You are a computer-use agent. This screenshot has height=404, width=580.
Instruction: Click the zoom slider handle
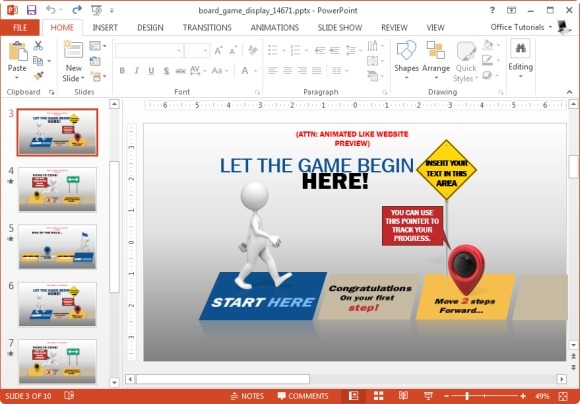(x=467, y=396)
